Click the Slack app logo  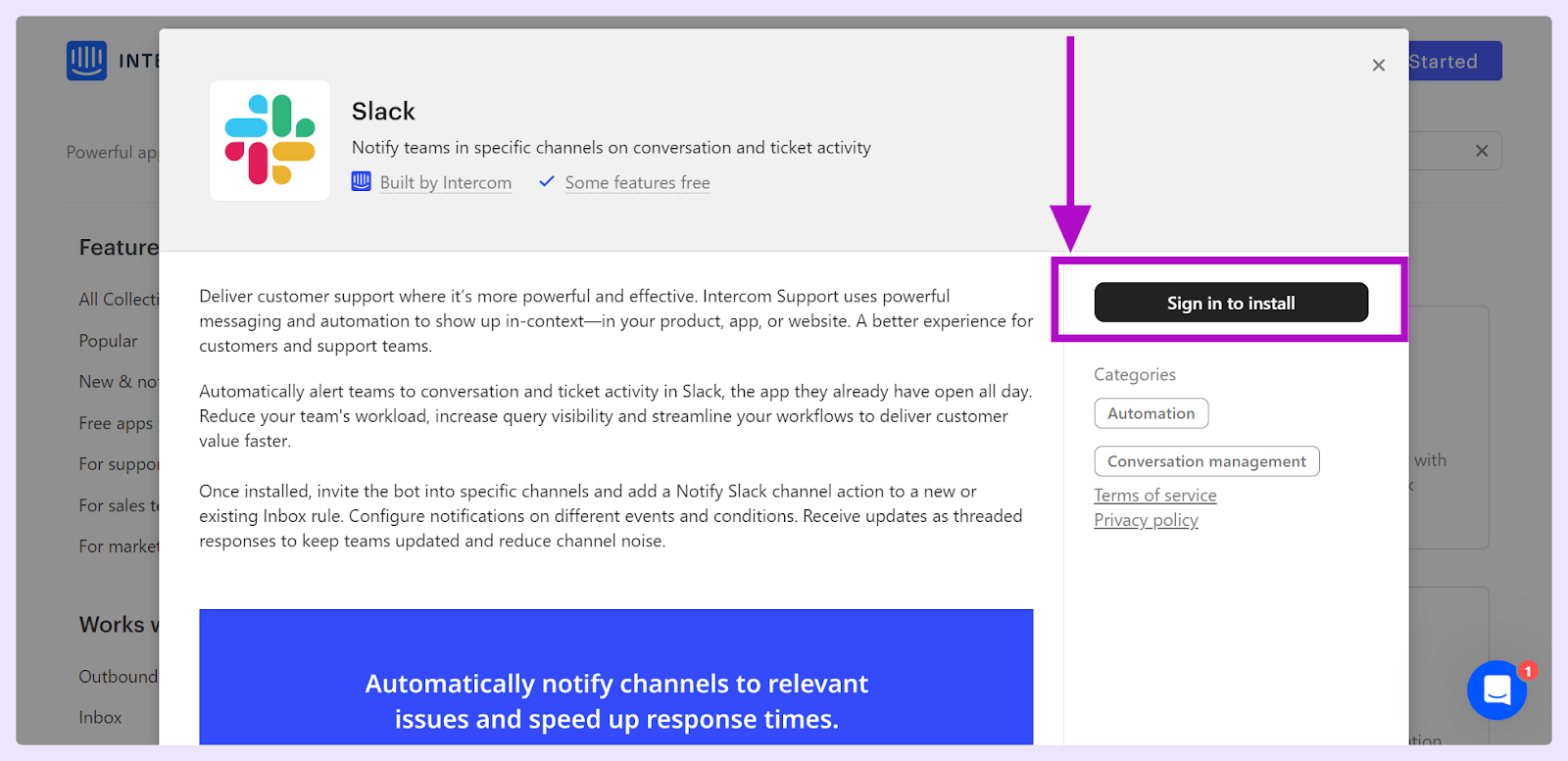pyautogui.click(x=269, y=140)
